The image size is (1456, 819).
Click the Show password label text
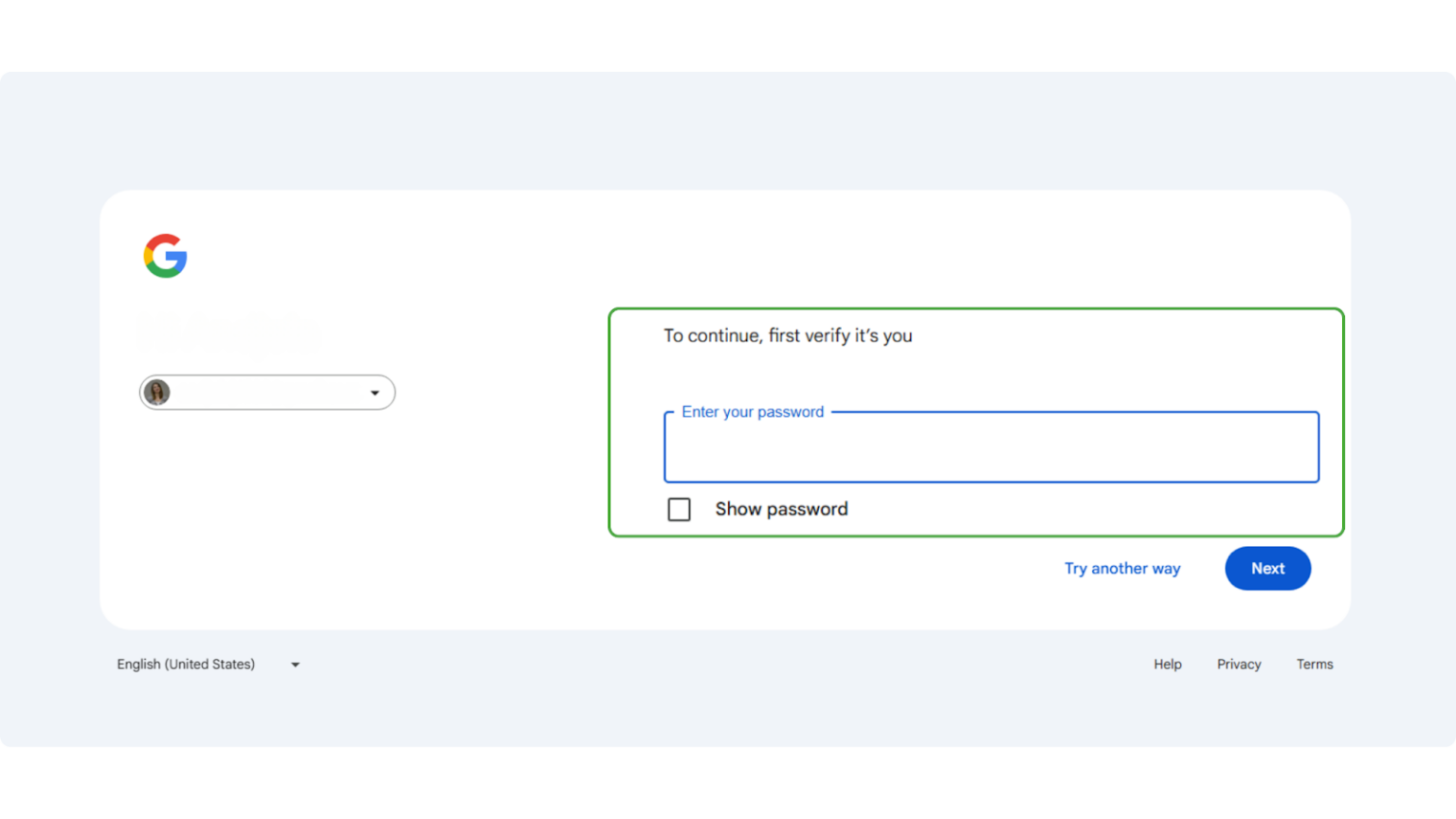(x=781, y=509)
